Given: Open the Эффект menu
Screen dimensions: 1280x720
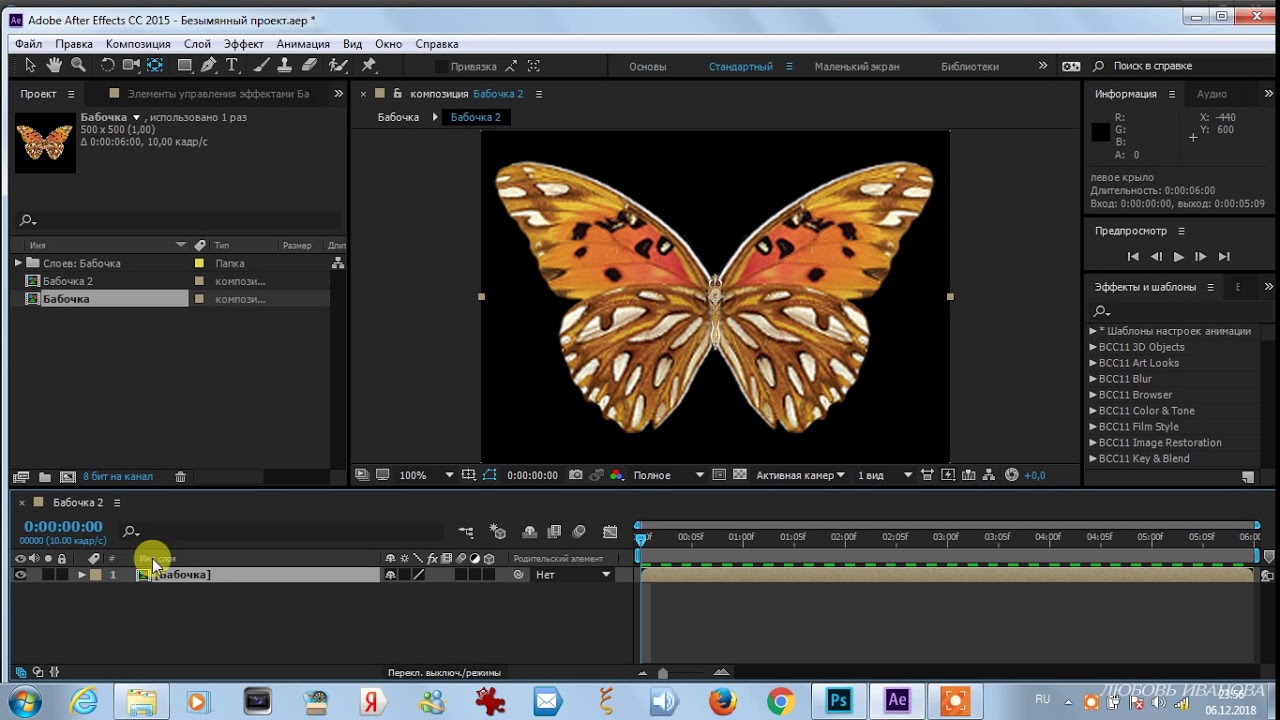Looking at the screenshot, I should point(243,44).
